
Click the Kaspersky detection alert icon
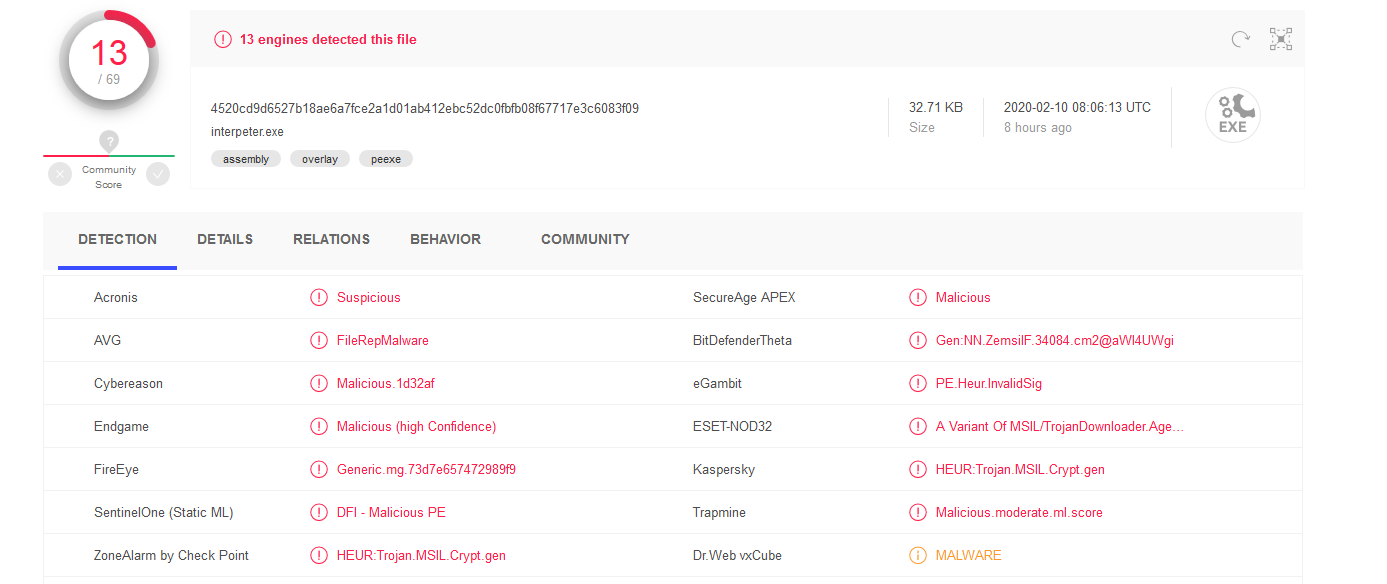click(917, 469)
